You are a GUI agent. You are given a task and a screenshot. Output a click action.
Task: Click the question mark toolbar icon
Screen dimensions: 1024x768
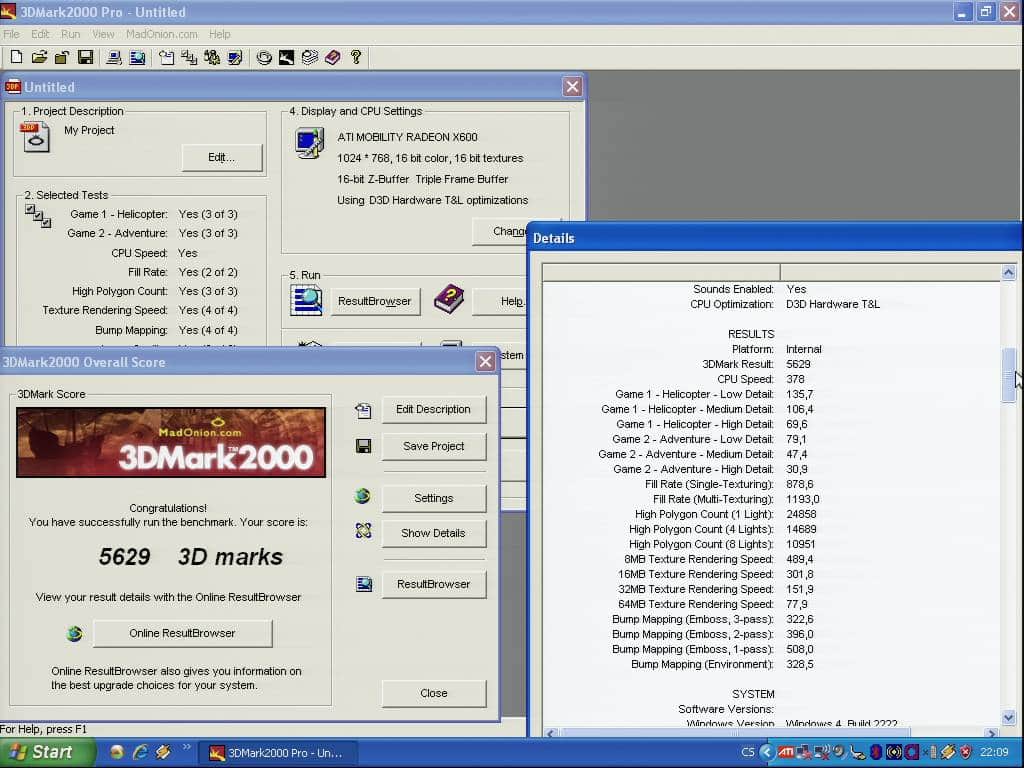(356, 57)
